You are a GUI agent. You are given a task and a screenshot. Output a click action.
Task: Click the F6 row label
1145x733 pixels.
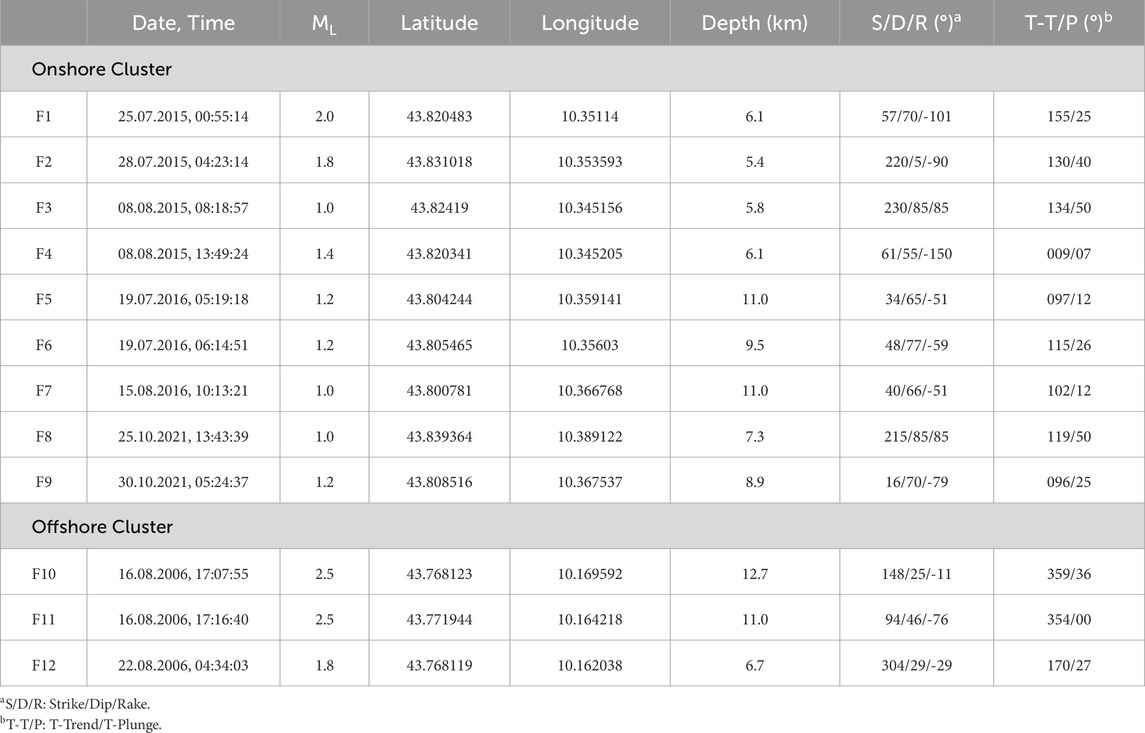[44, 345]
